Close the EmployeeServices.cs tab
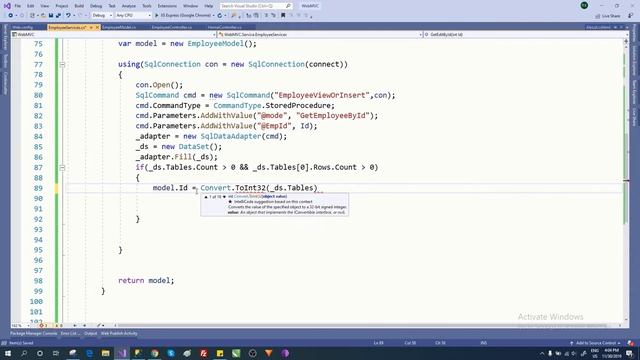The width and height of the screenshot is (640, 360). 97,27
